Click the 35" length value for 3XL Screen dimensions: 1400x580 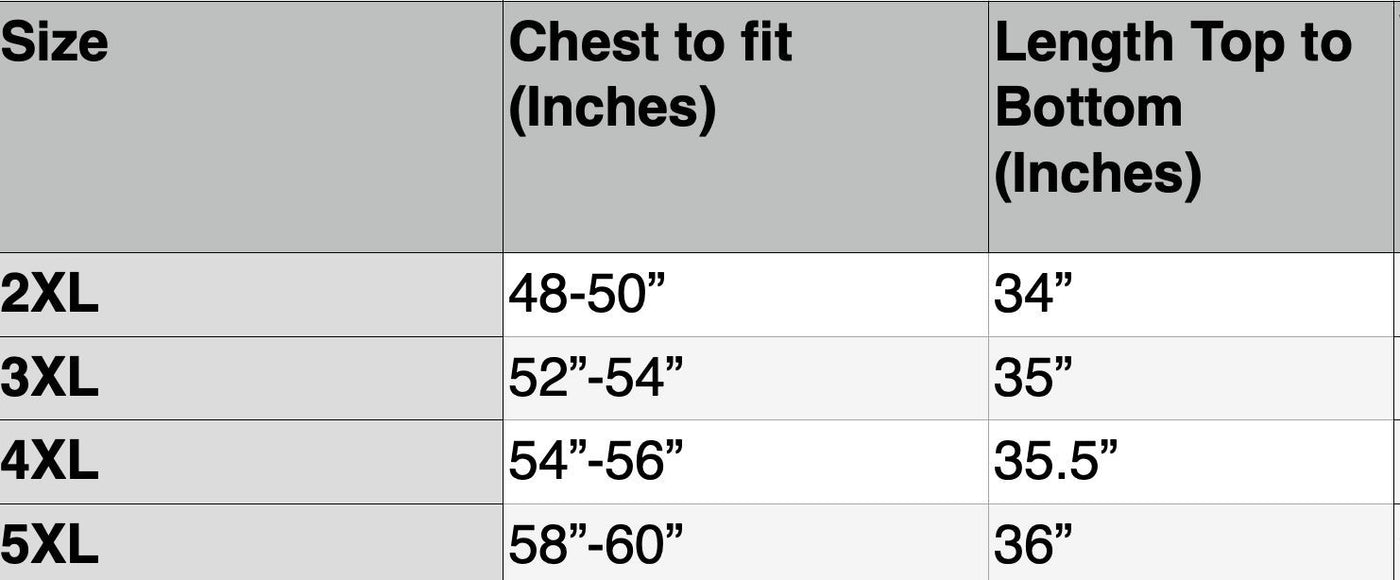coord(1033,379)
